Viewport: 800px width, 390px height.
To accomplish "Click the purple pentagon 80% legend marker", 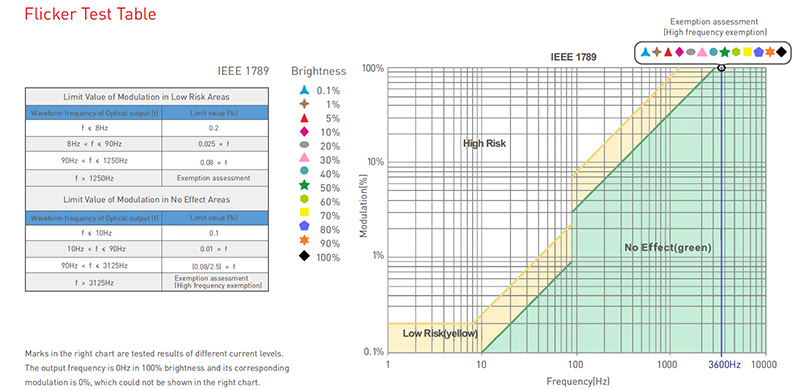I will tap(305, 228).
